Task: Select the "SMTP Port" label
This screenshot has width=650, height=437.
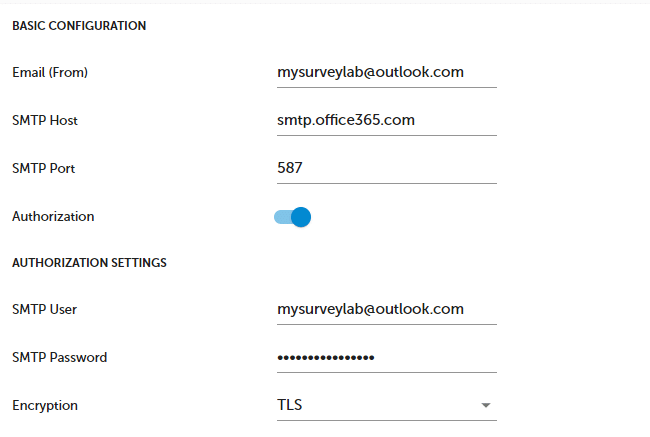Action: tap(44, 168)
